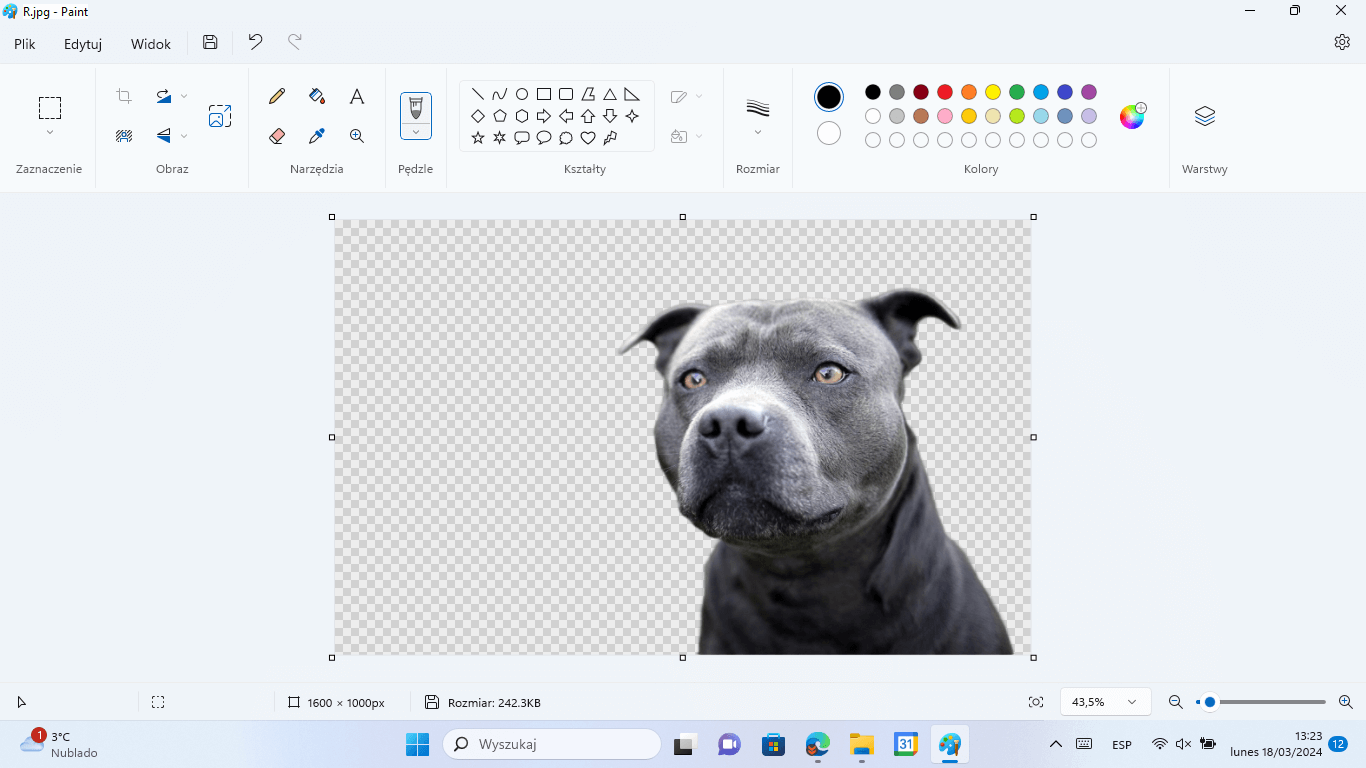Select primary color circle (black)
The height and width of the screenshot is (768, 1366).
click(x=829, y=97)
